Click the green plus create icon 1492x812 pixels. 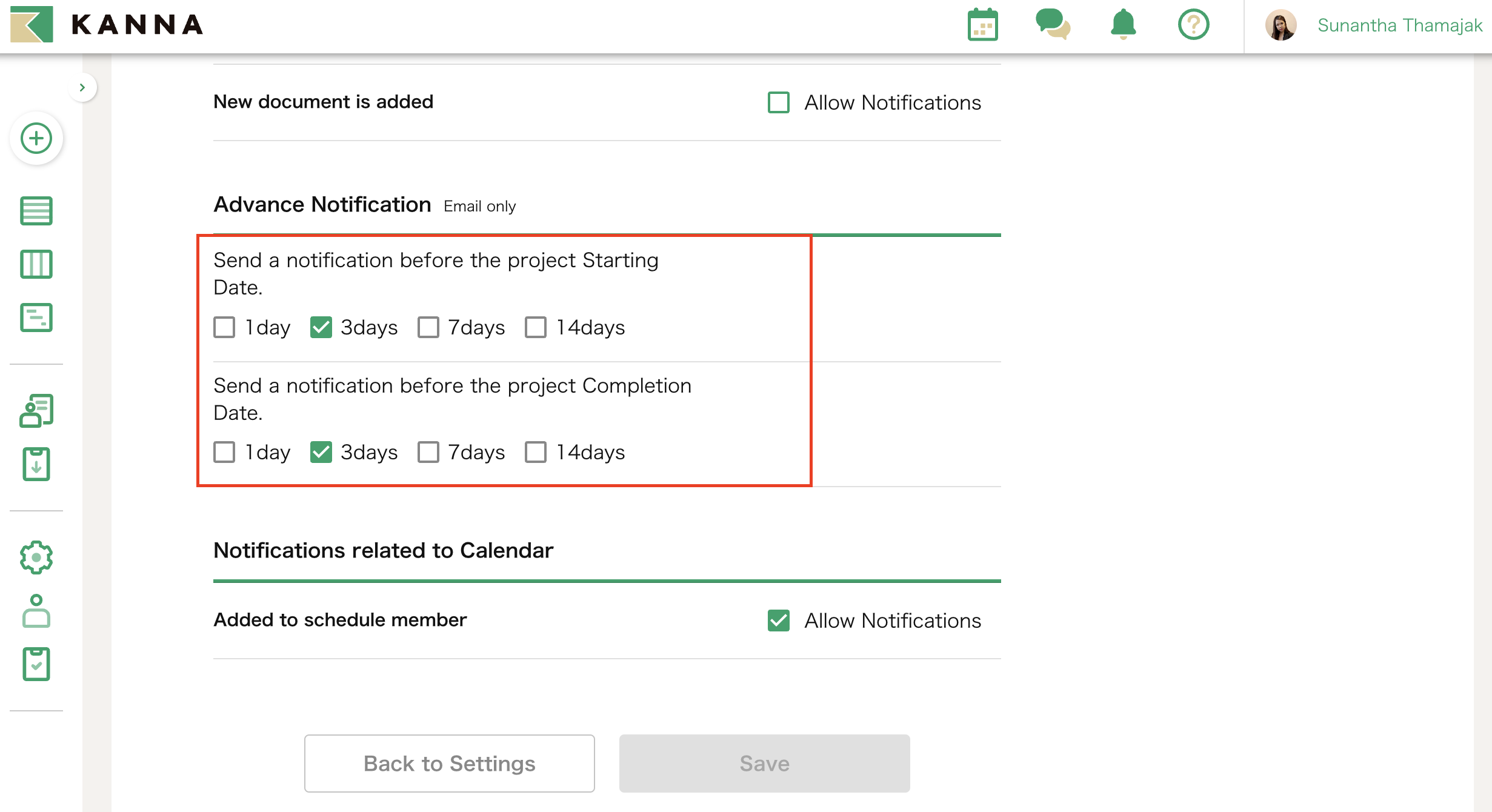coord(36,138)
